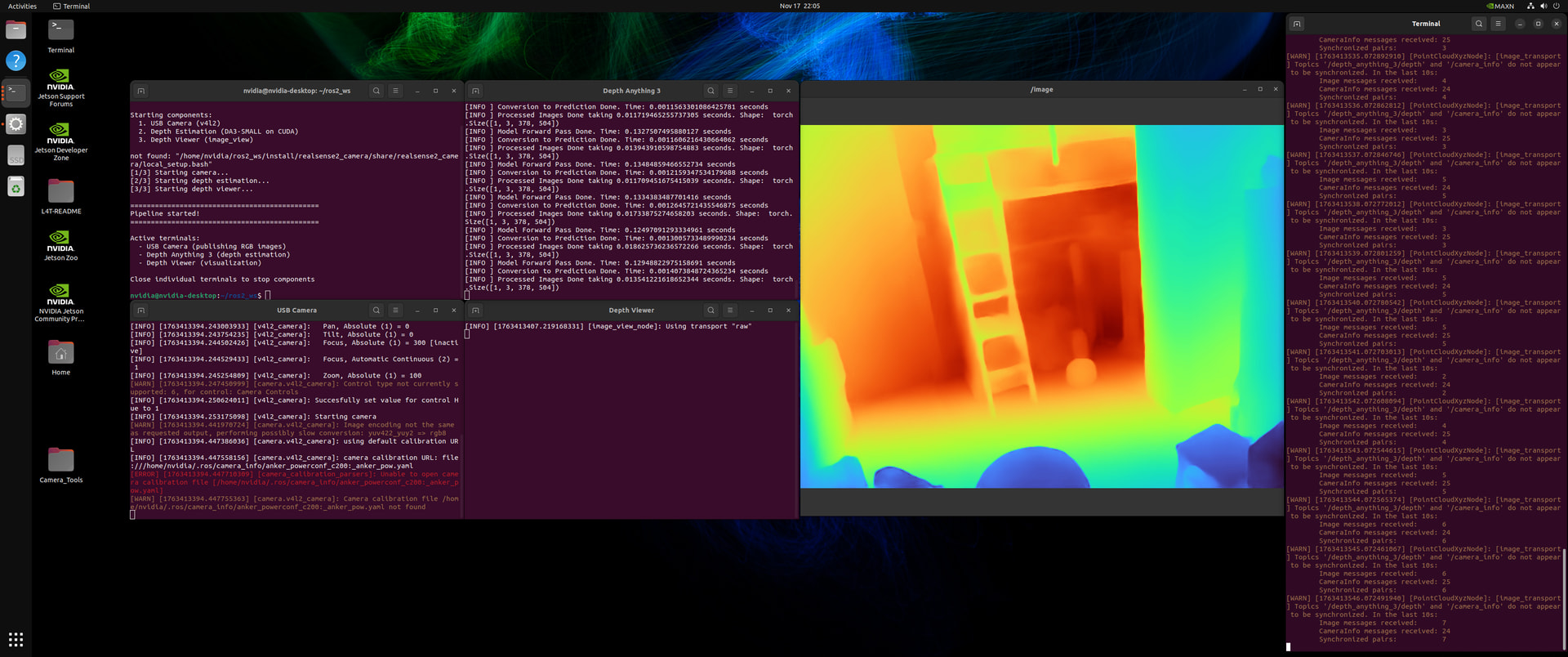Select the Jetson Zoo desktop icon
This screenshot has height=657, width=1568.
coord(60,246)
